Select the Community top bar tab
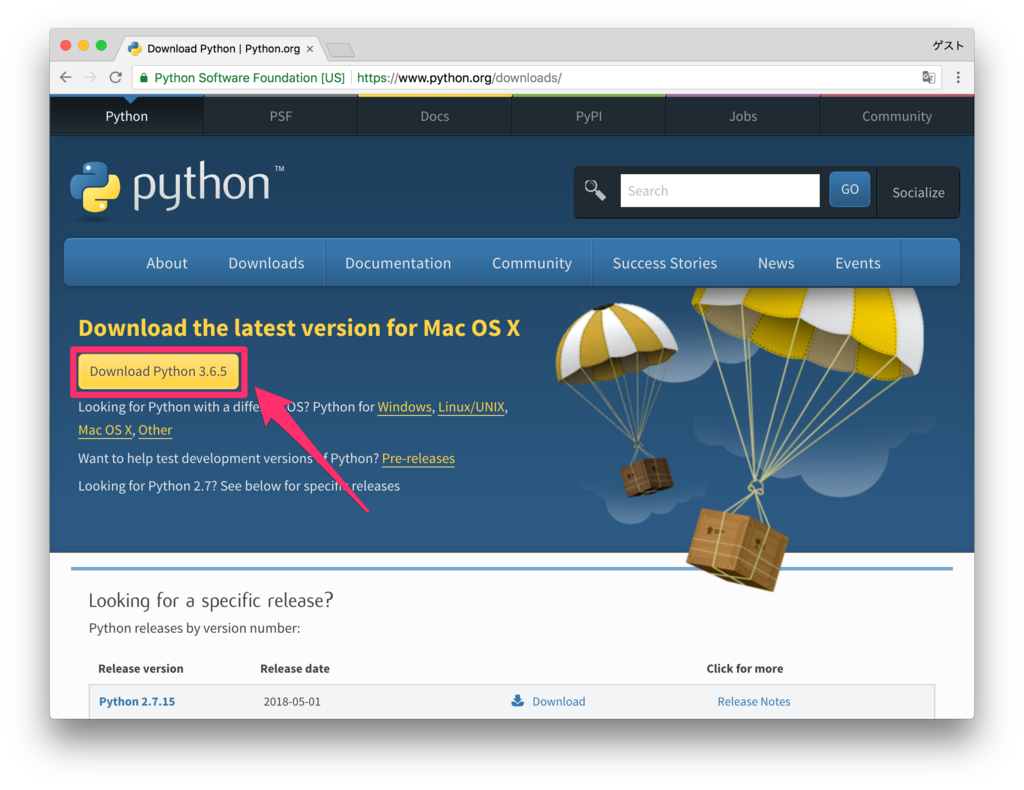This screenshot has height=790, width=1024. (897, 116)
